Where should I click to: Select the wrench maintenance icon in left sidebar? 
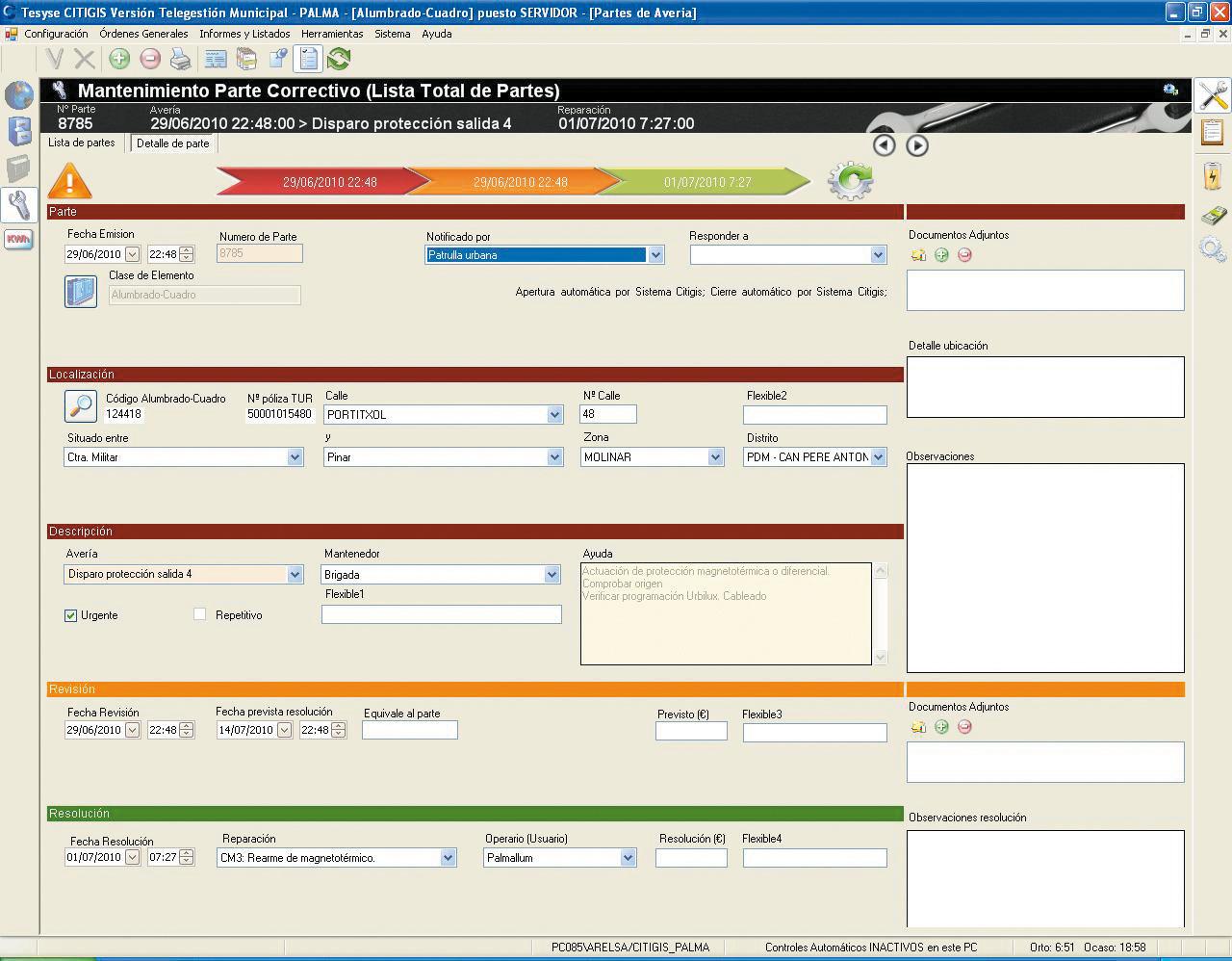(x=19, y=204)
